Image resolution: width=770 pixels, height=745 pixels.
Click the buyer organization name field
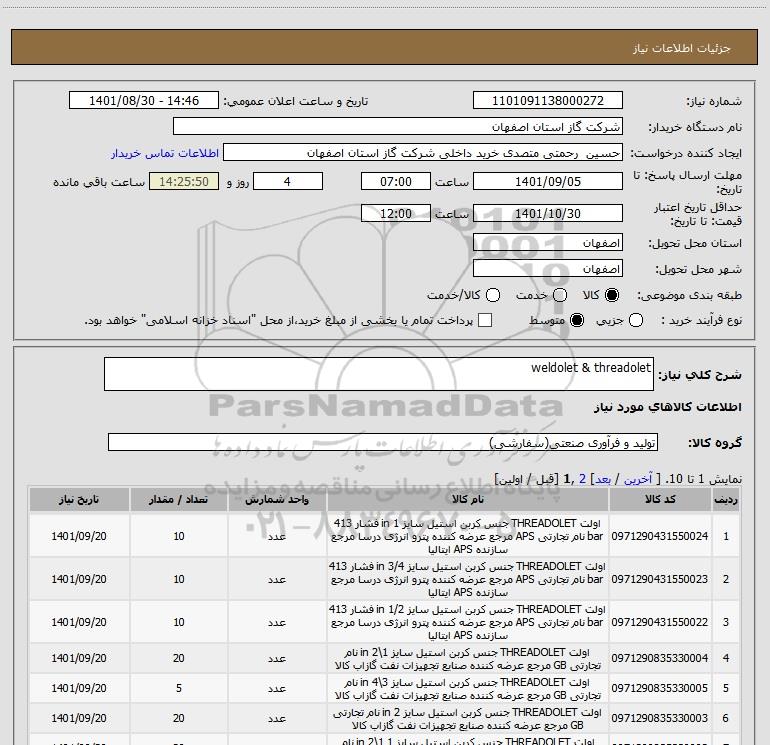(x=398, y=127)
